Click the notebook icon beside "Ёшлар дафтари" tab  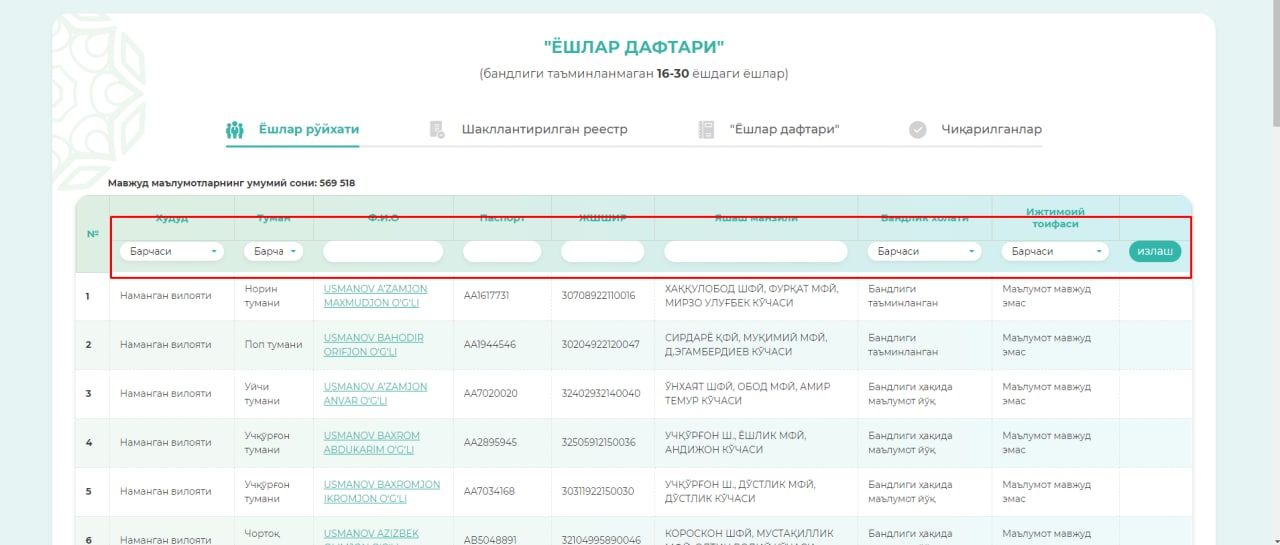coord(706,130)
